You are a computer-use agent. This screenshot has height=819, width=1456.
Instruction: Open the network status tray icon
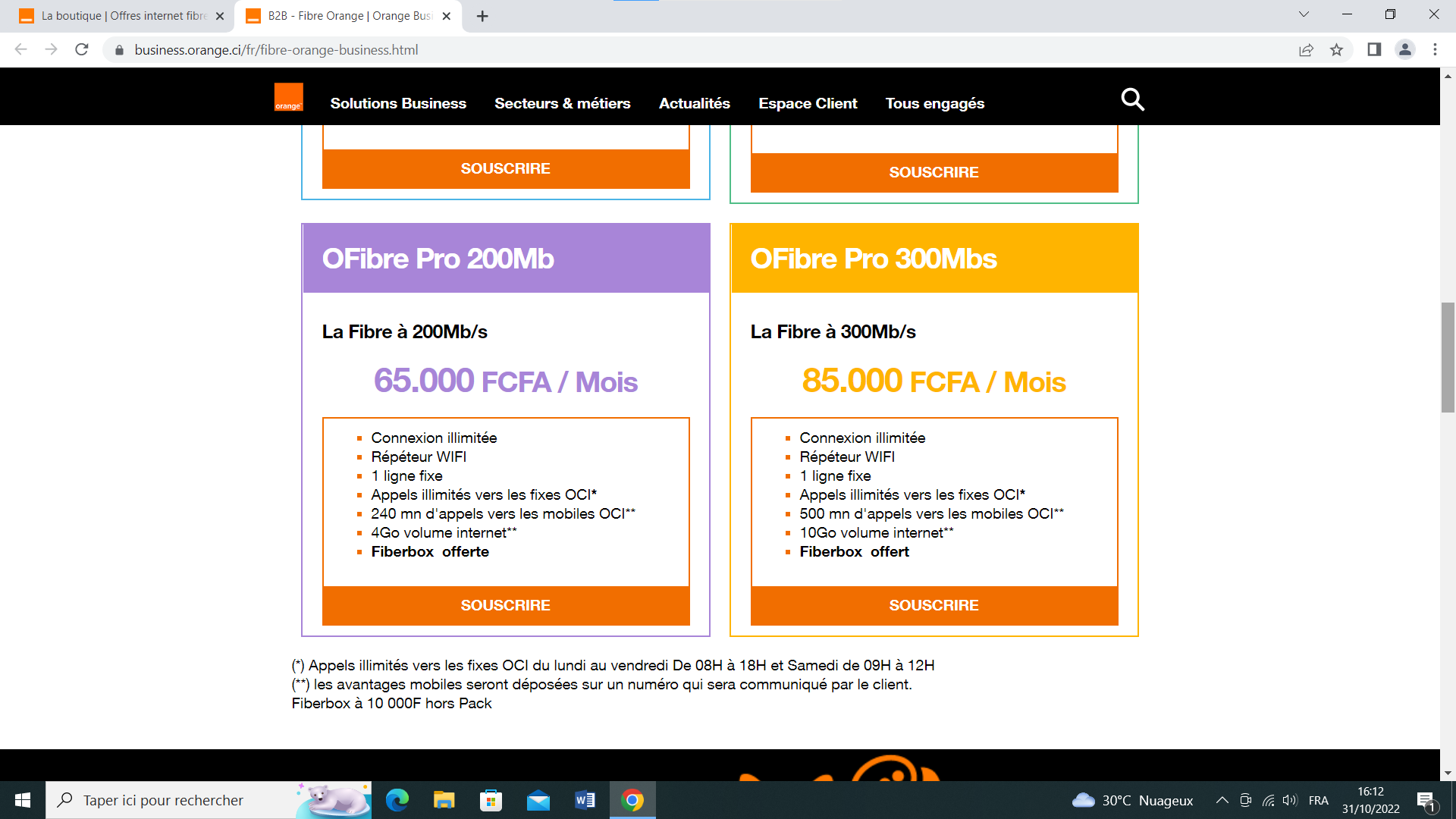point(1268,800)
